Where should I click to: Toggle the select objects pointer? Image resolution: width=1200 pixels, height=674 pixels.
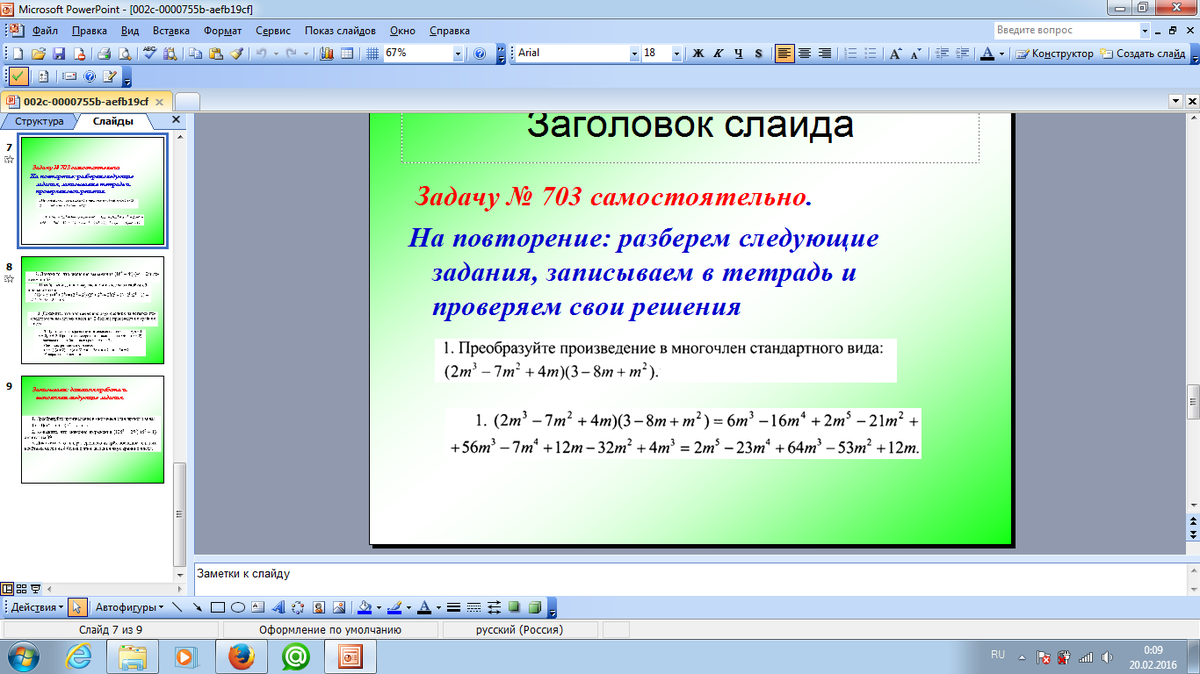coord(77,607)
